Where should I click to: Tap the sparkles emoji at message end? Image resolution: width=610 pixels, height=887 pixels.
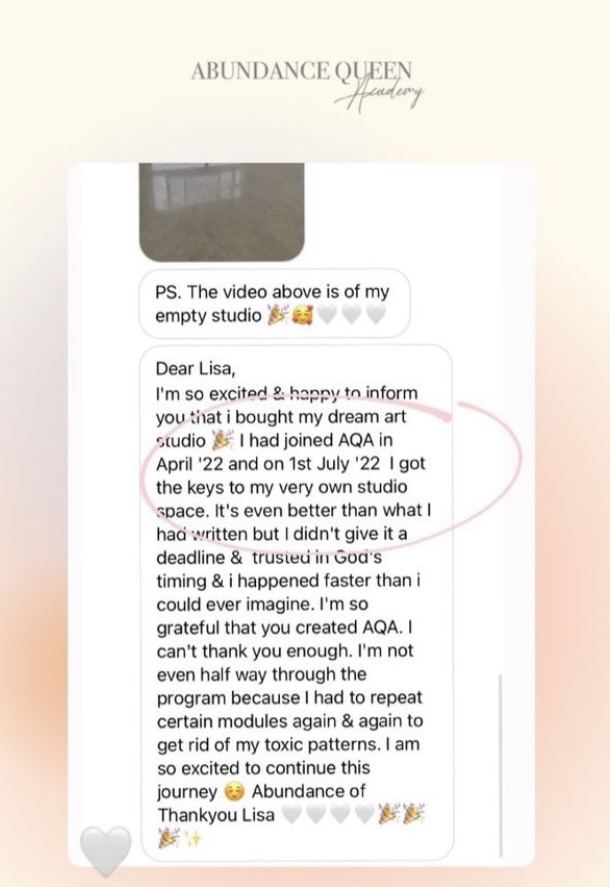tap(194, 839)
